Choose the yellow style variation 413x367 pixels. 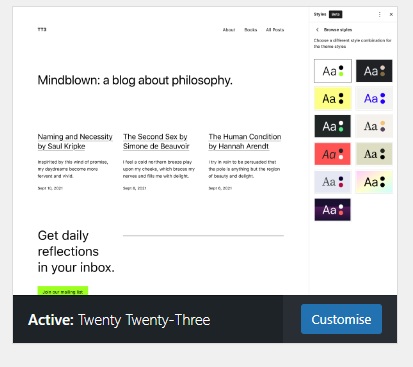(333, 99)
